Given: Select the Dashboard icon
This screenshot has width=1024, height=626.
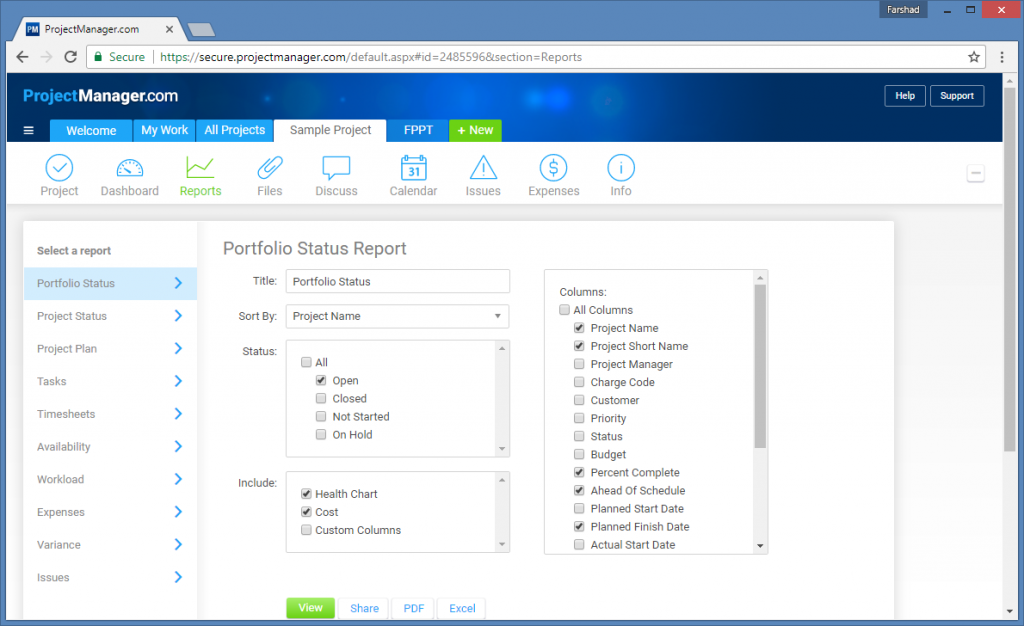Looking at the screenshot, I should click(129, 174).
